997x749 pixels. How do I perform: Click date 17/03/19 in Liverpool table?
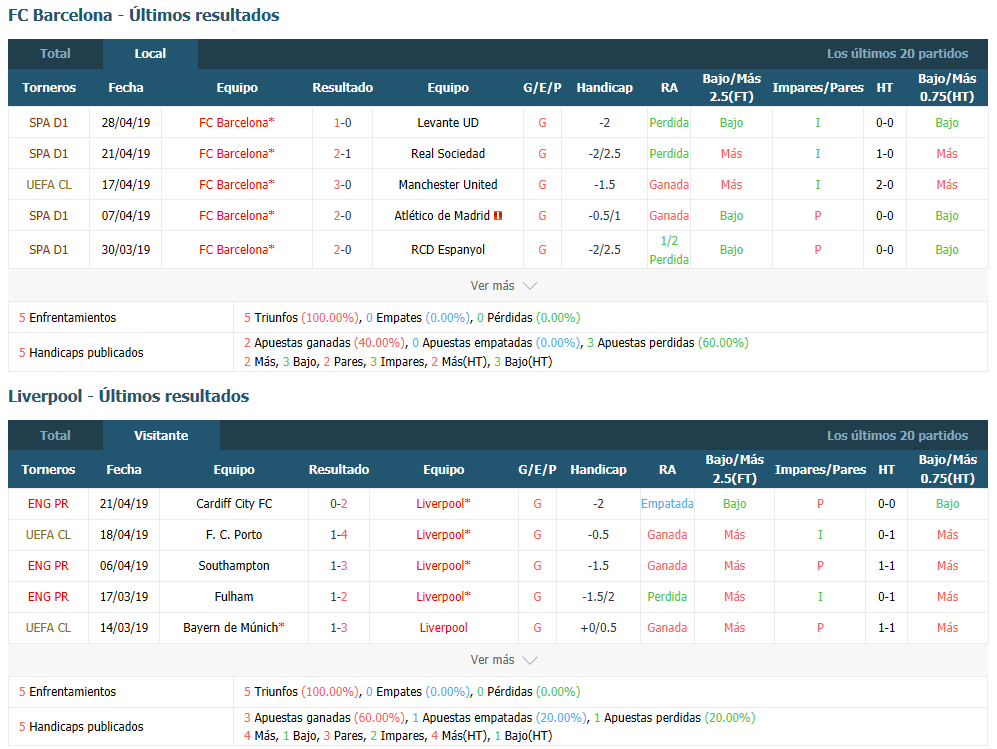click(124, 596)
